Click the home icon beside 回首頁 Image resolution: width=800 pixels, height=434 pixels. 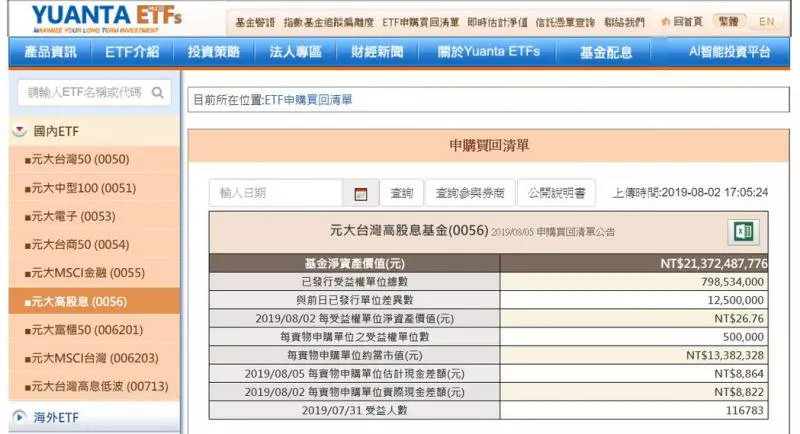coord(665,22)
